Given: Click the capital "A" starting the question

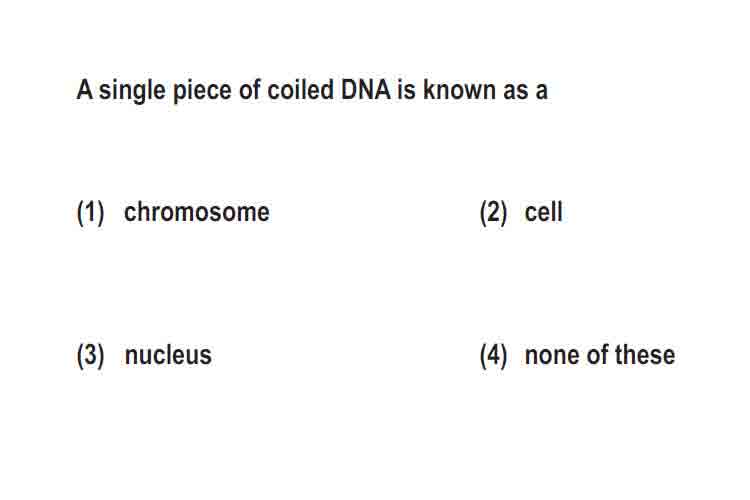Looking at the screenshot, I should 84,90.
